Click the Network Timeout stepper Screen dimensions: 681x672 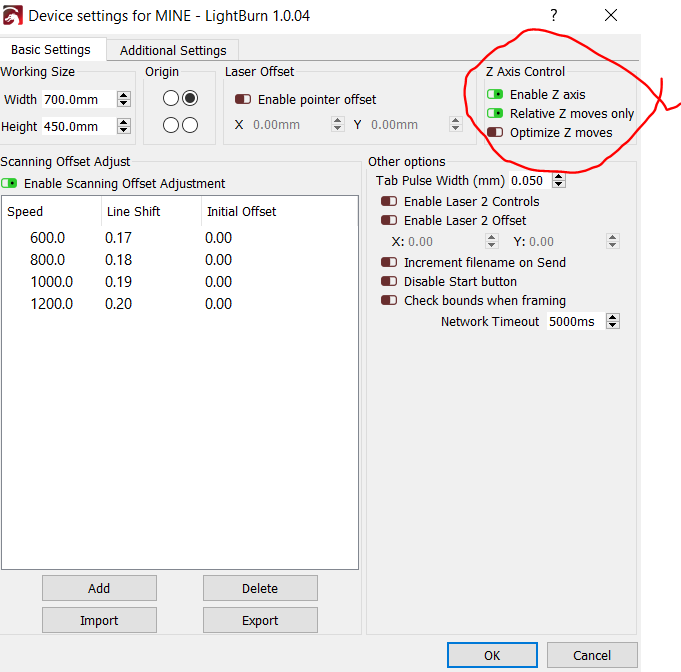pyautogui.click(x=613, y=321)
